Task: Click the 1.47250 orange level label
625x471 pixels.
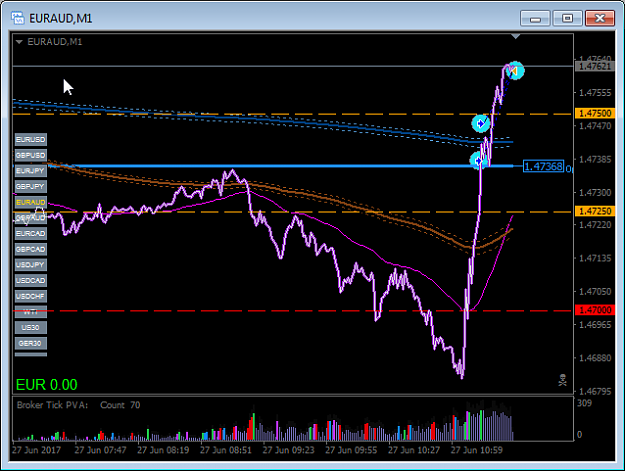Action: pyautogui.click(x=595, y=211)
